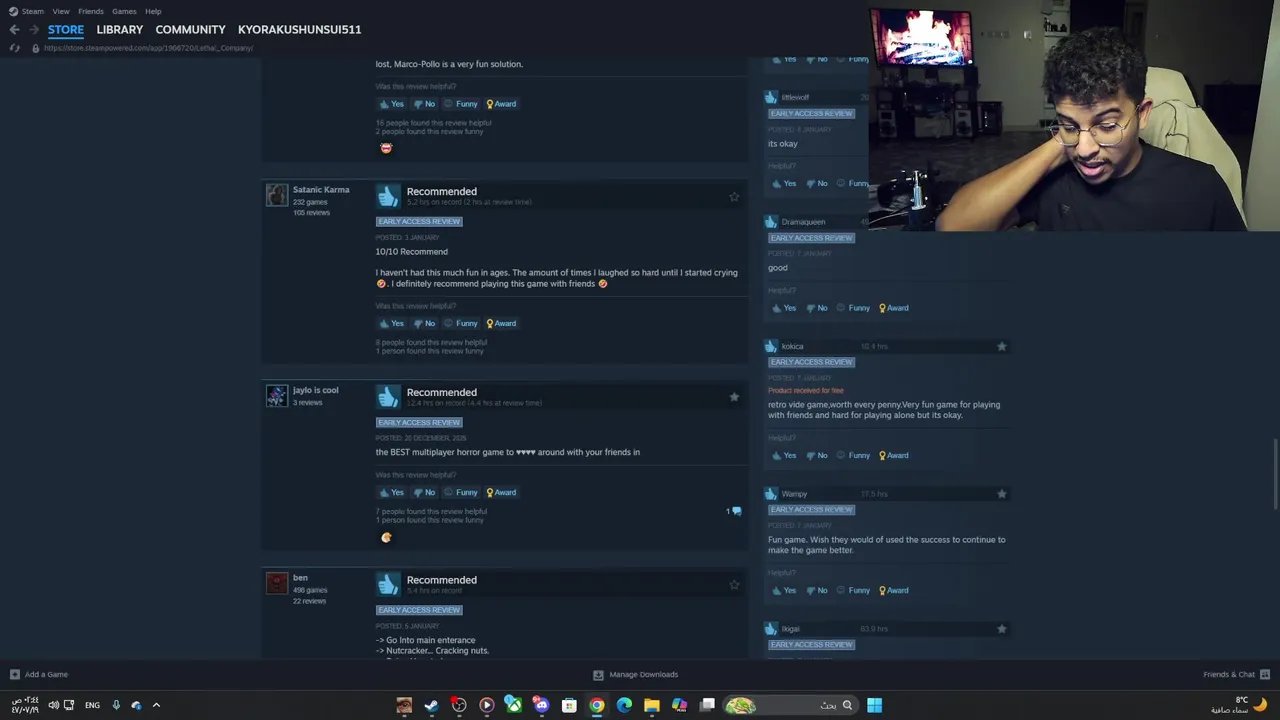Viewport: 1280px width, 720px height.
Task: Click the emoji award under Marco-Pollo review
Action: [386, 148]
